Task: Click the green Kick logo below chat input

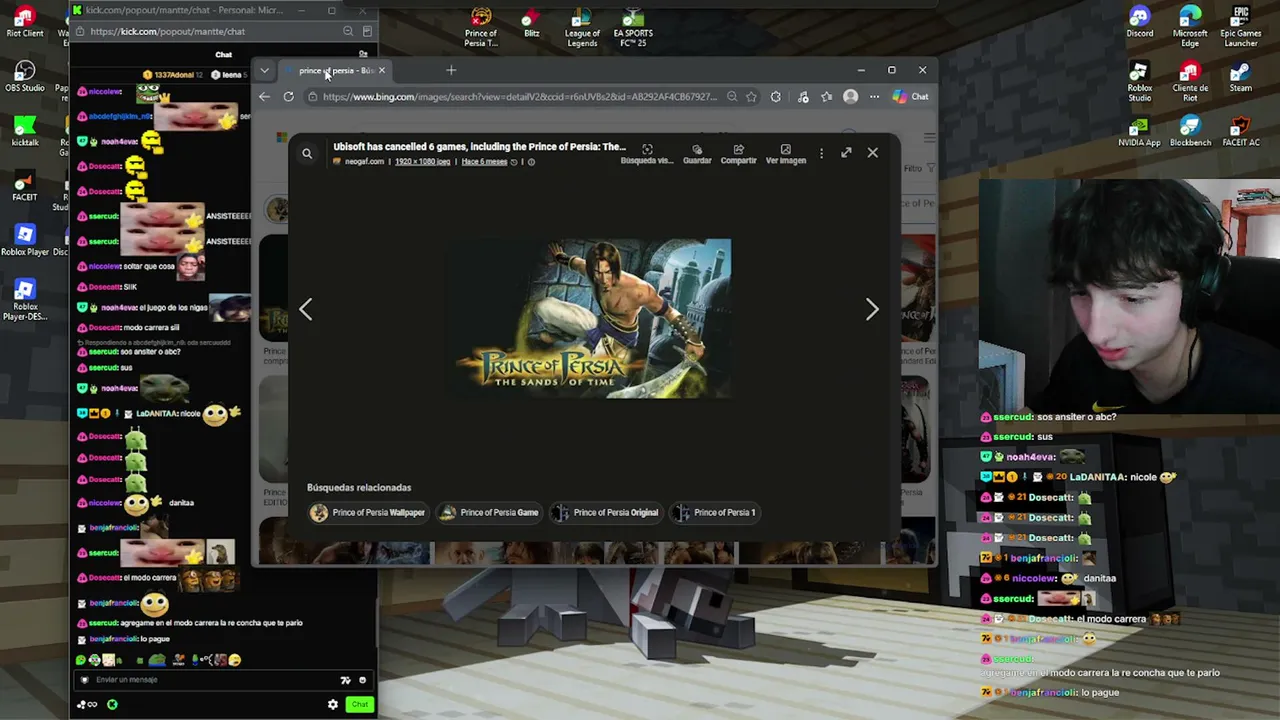Action: [112, 705]
